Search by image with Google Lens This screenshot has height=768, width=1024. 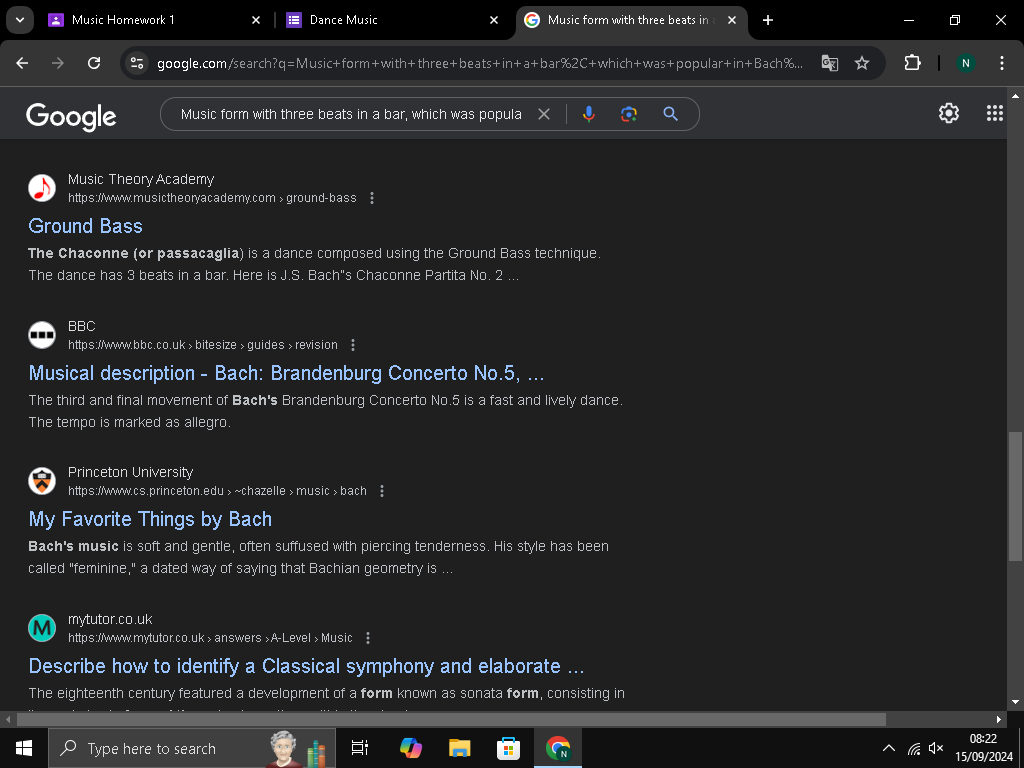tap(629, 114)
